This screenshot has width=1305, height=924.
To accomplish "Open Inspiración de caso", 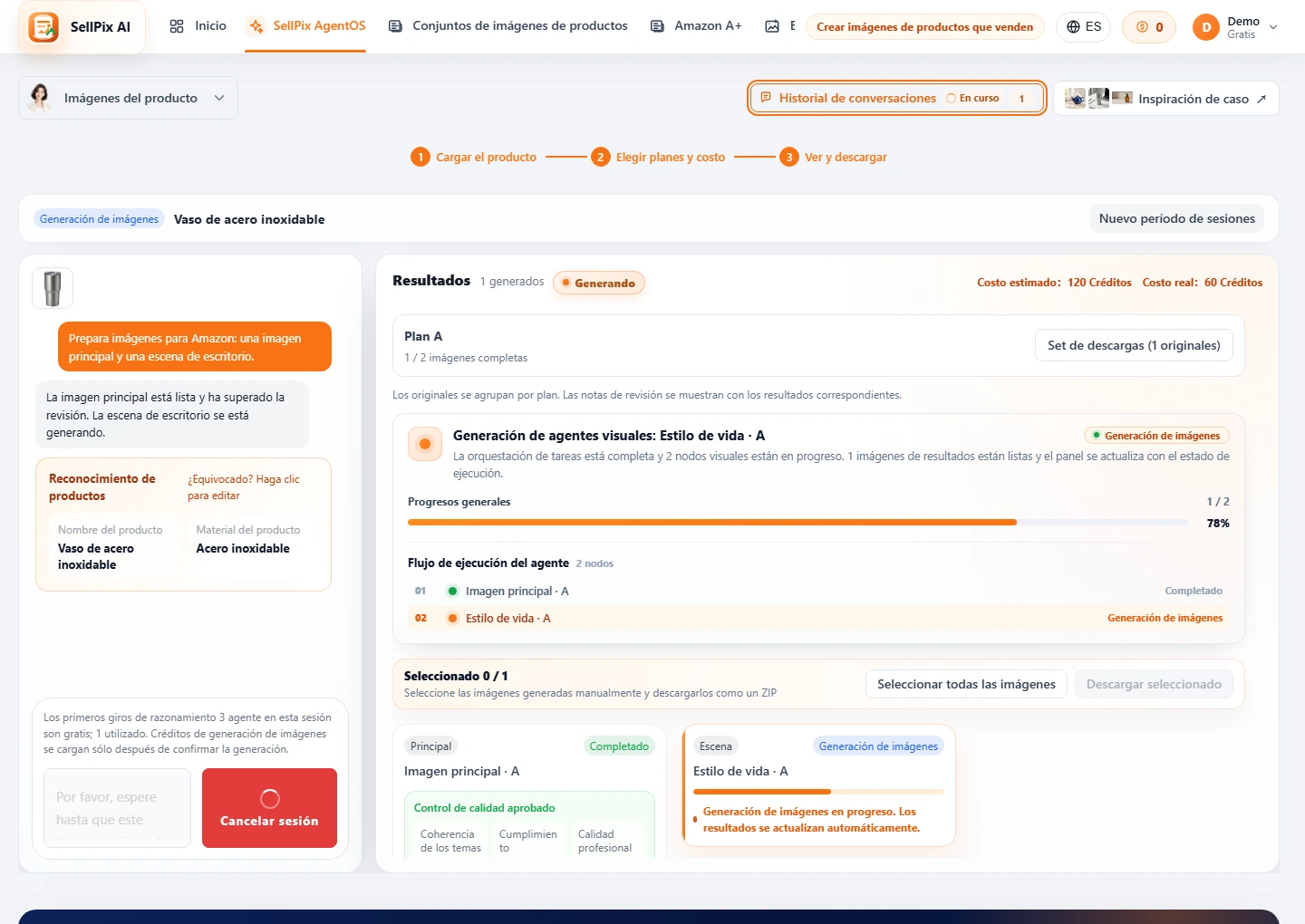I will [x=1165, y=99].
